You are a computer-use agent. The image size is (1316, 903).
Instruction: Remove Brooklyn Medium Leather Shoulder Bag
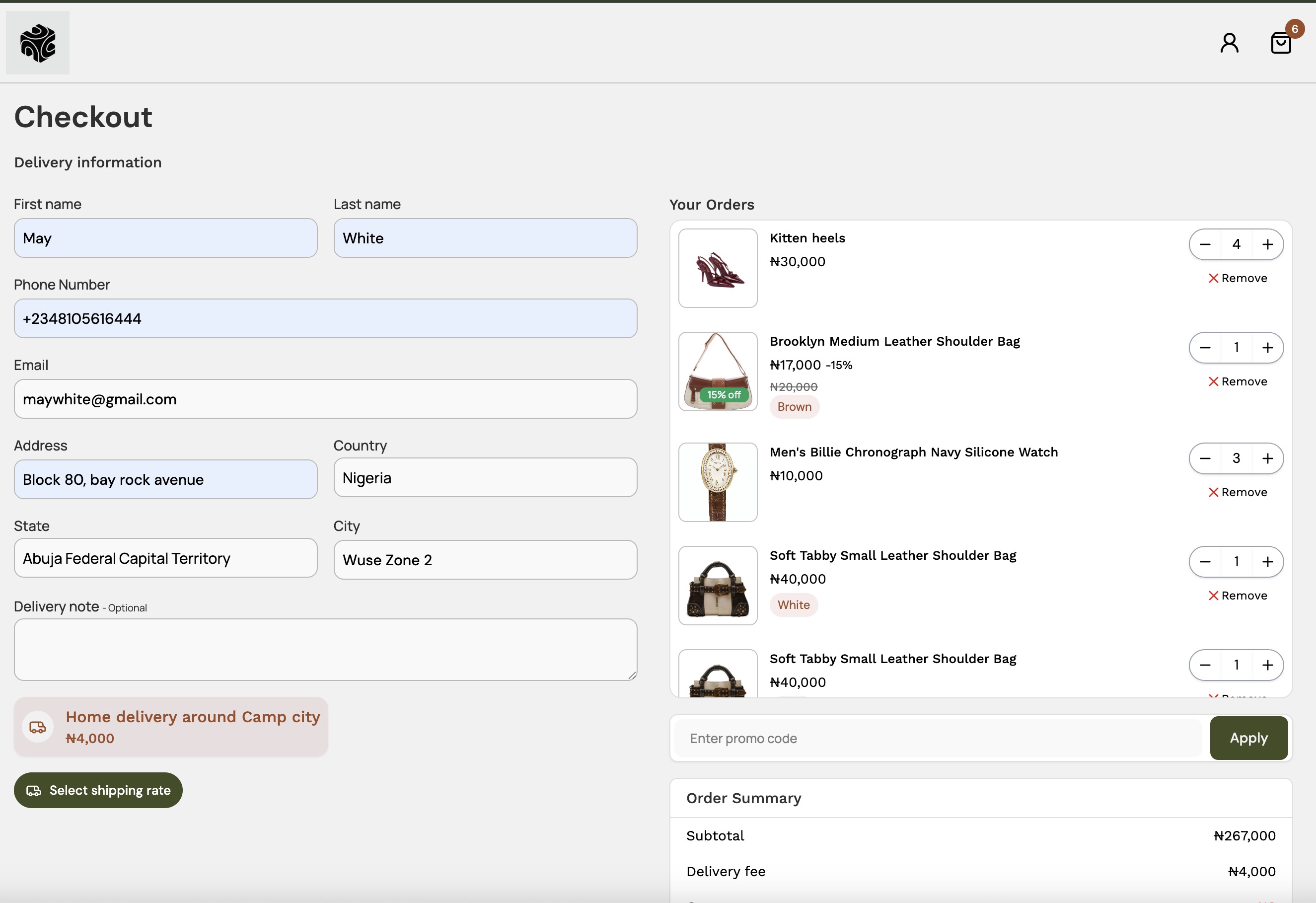coord(1238,381)
